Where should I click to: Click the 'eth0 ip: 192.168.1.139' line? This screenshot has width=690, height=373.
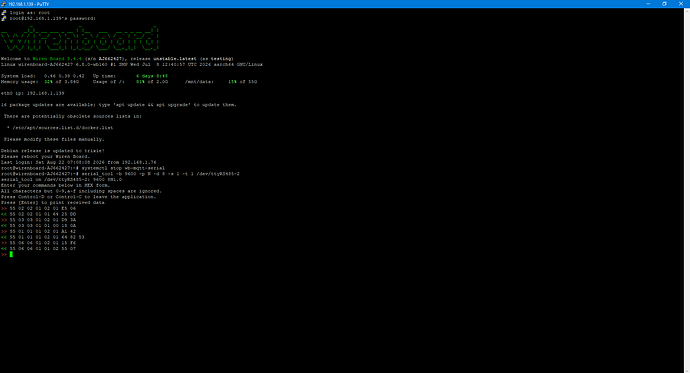click(x=33, y=93)
